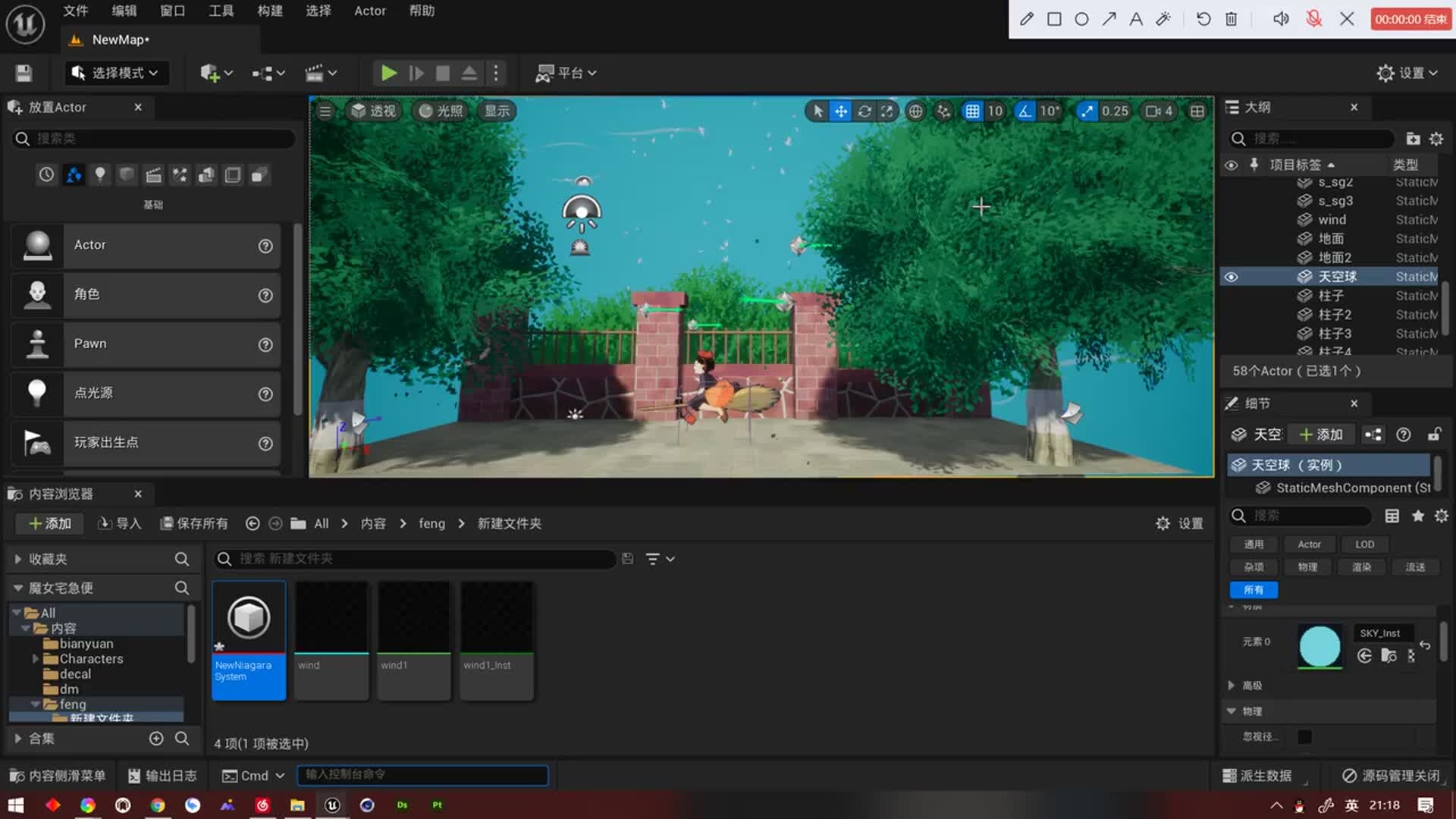Open viewport hamburger options menu
The image size is (1456, 819).
(325, 111)
